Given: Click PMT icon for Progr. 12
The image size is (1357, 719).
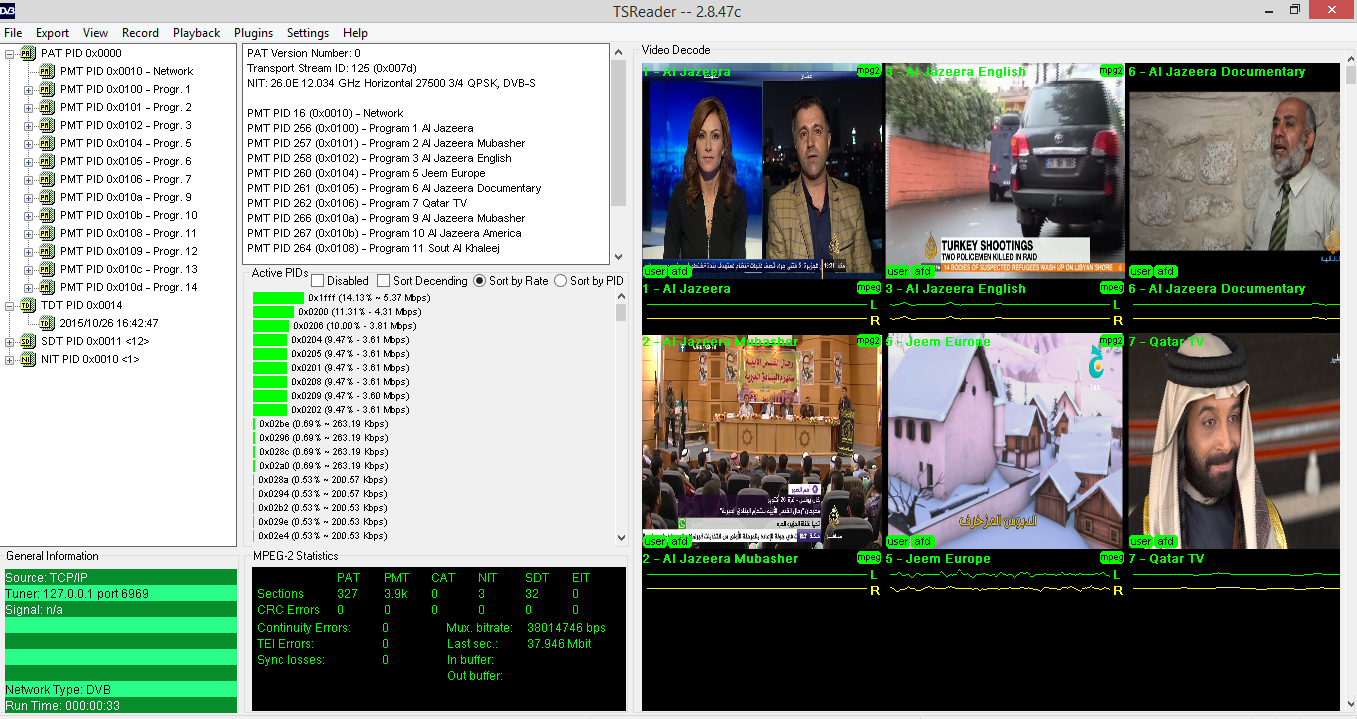Looking at the screenshot, I should click(x=46, y=251).
